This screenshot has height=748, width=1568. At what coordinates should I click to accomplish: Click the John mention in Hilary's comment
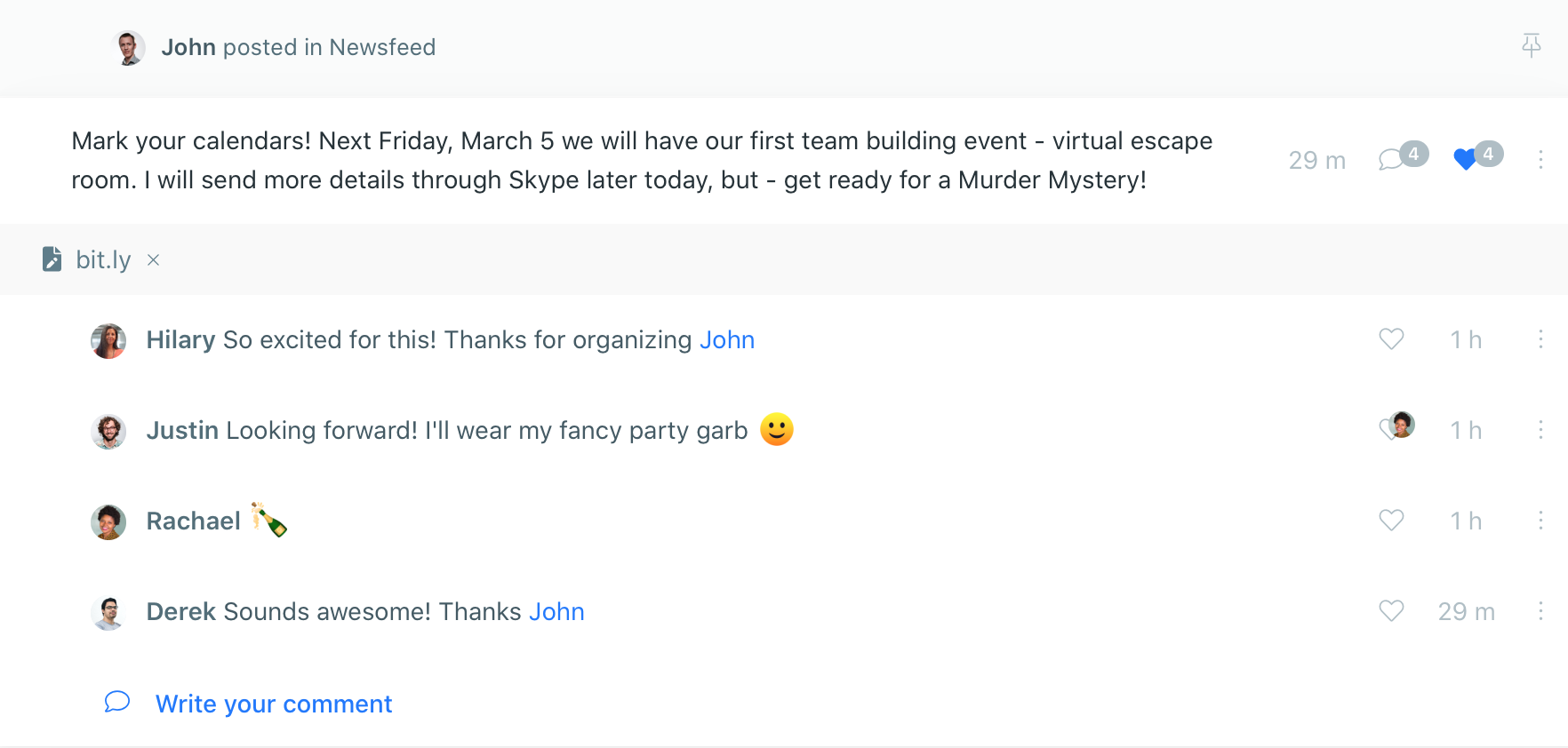[727, 340]
